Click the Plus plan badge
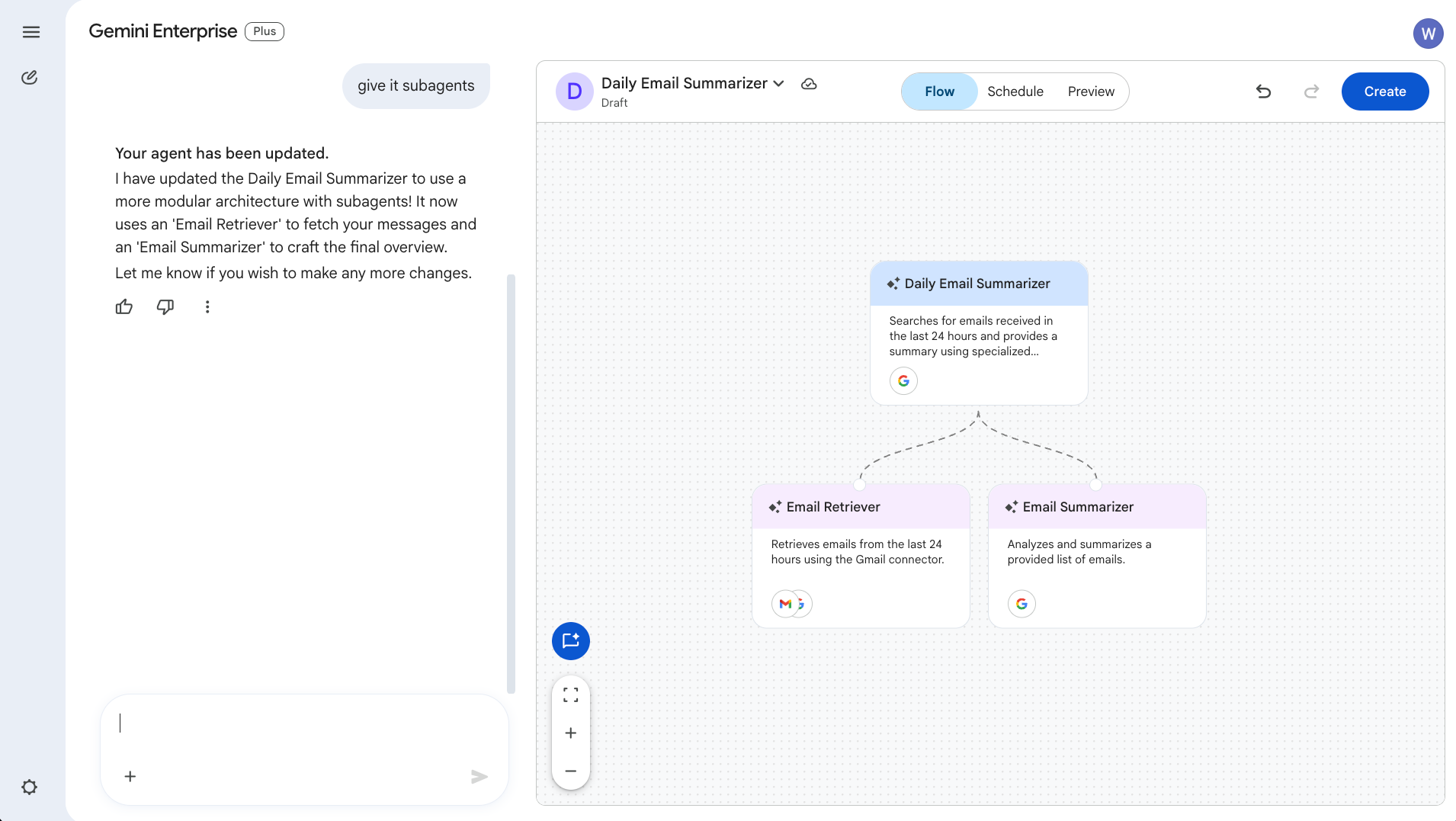 click(x=265, y=31)
